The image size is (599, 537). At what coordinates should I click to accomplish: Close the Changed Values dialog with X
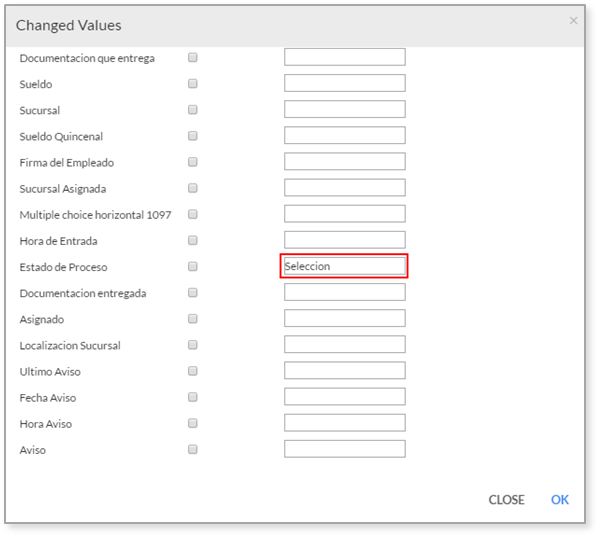[573, 21]
